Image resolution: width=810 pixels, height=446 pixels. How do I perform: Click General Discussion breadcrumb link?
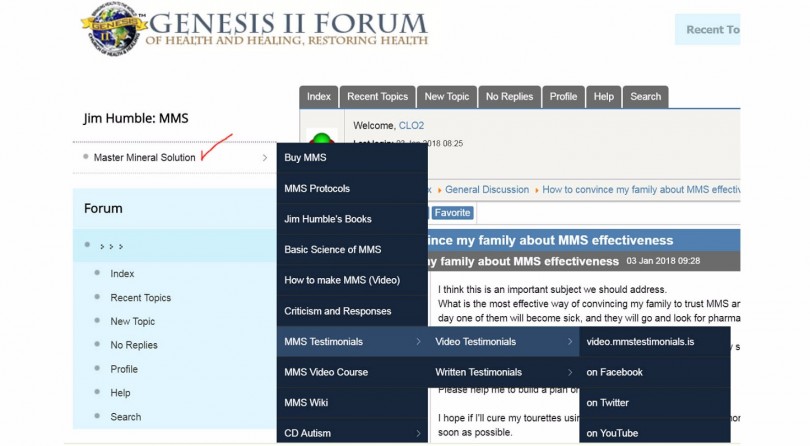[x=485, y=190]
